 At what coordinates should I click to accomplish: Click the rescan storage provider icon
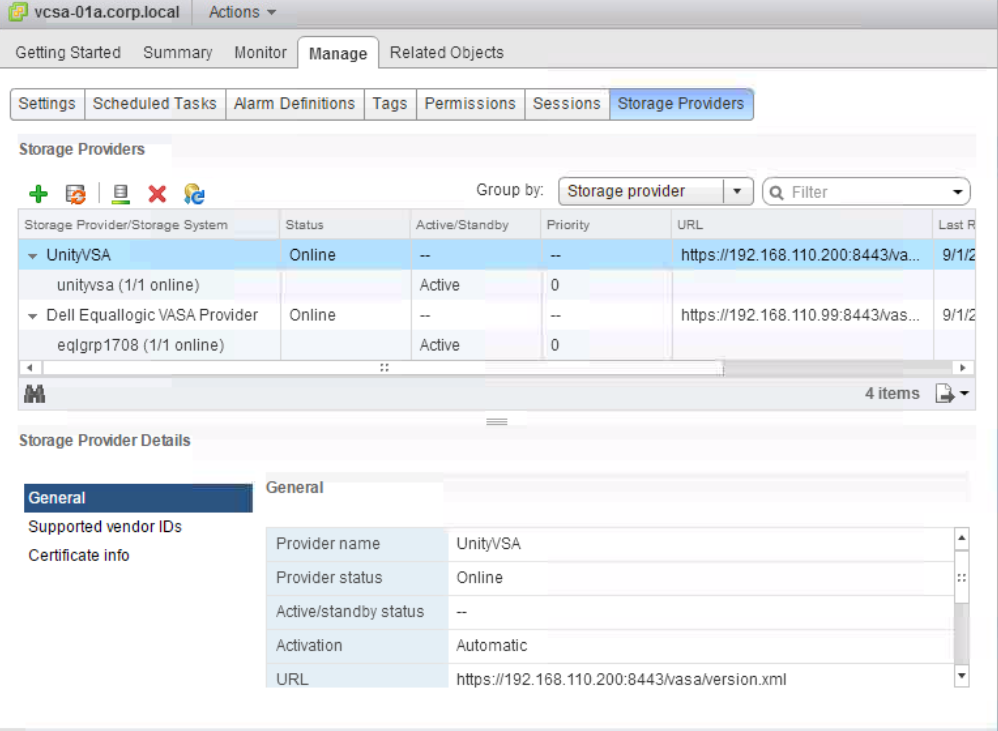pos(121,194)
